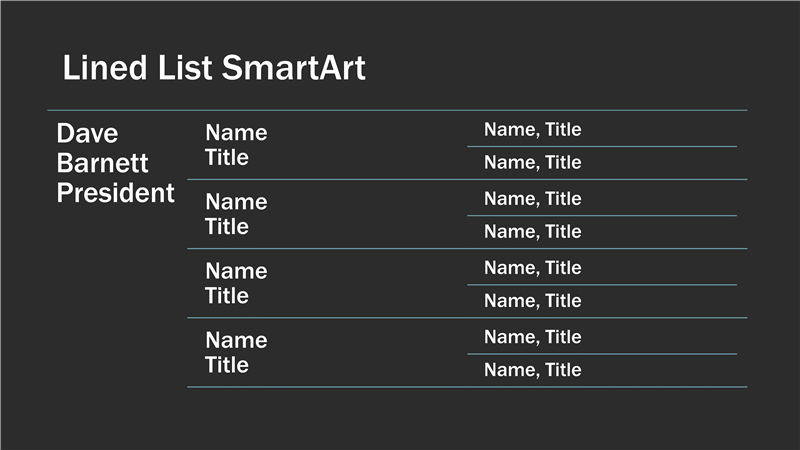Viewport: 800px width, 450px height.
Task: Select the seventh "Name, Title" entry
Action: point(533,337)
